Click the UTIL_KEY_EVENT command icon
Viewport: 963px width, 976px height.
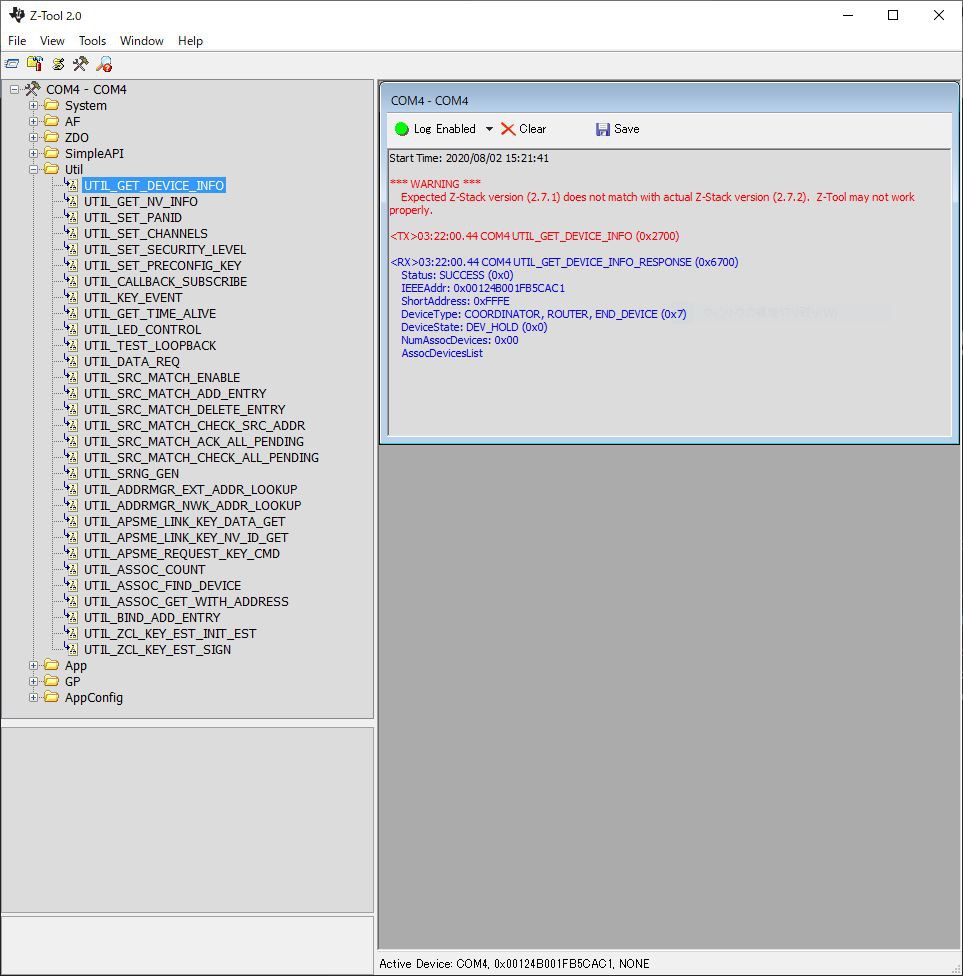[x=72, y=297]
